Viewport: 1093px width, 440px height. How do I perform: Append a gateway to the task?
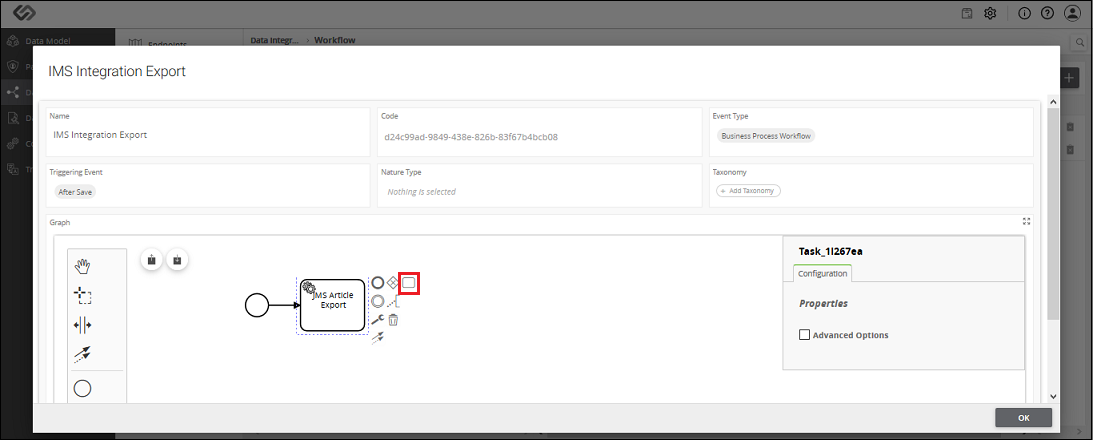(392, 282)
